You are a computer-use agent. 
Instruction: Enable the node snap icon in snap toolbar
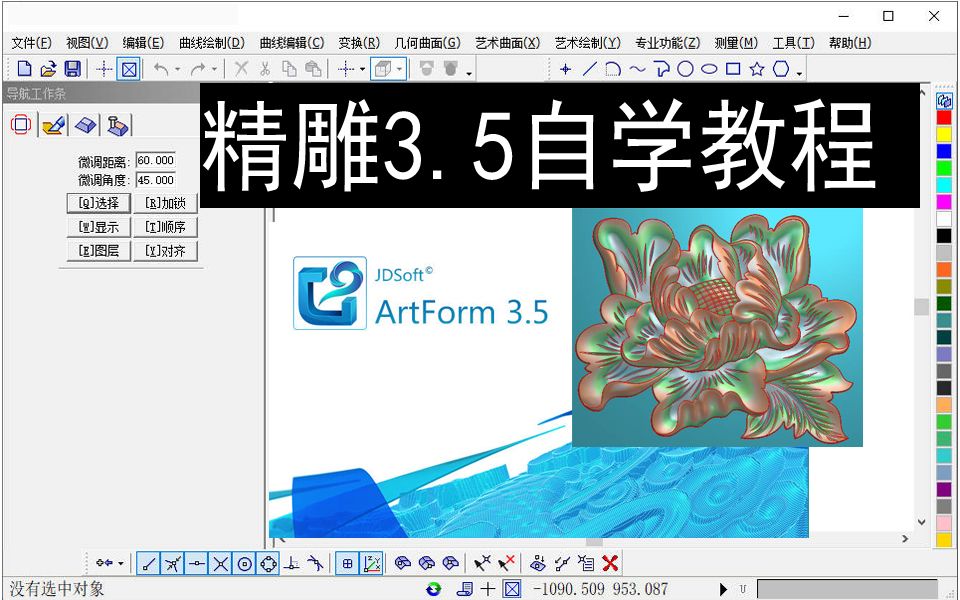[x=172, y=562]
